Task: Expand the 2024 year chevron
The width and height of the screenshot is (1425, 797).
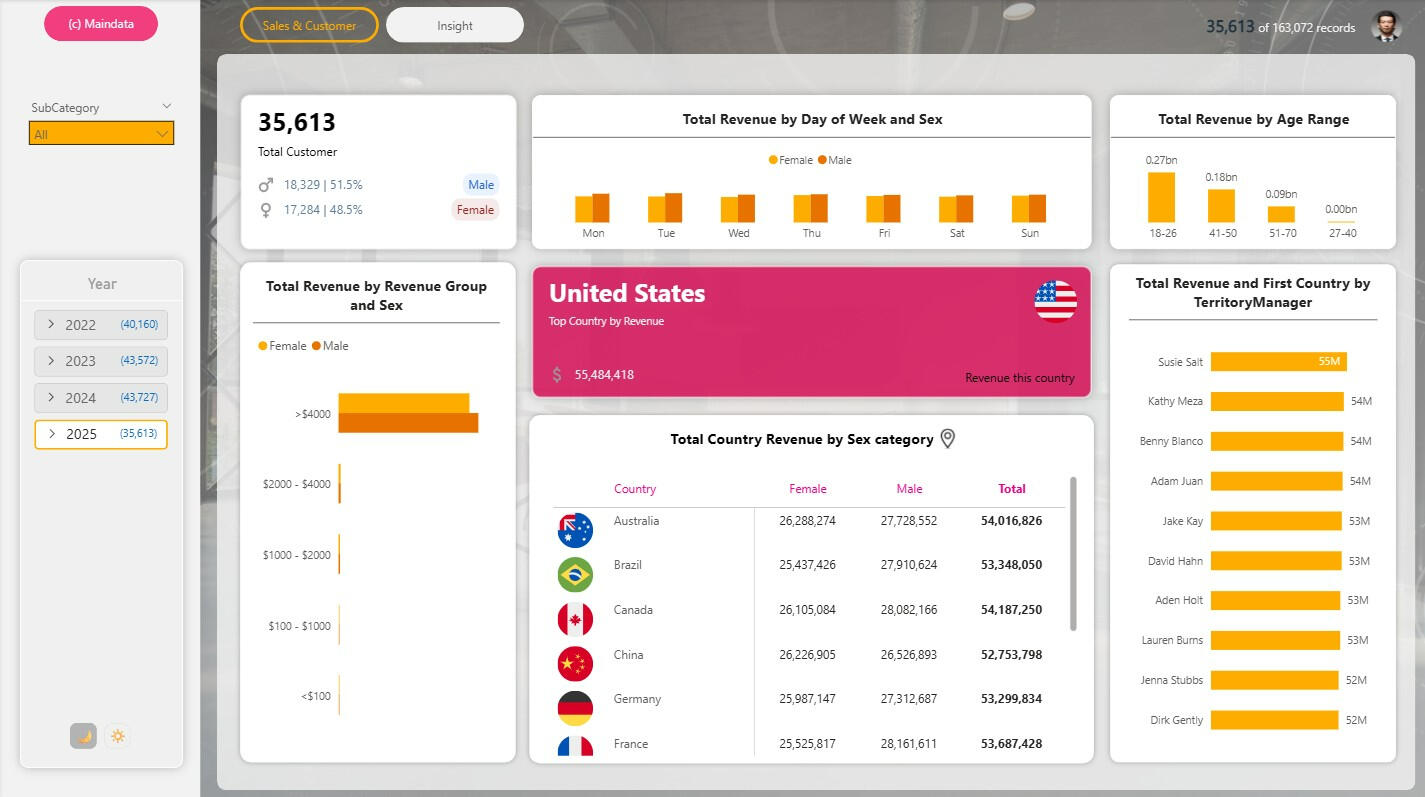Action: tap(52, 397)
